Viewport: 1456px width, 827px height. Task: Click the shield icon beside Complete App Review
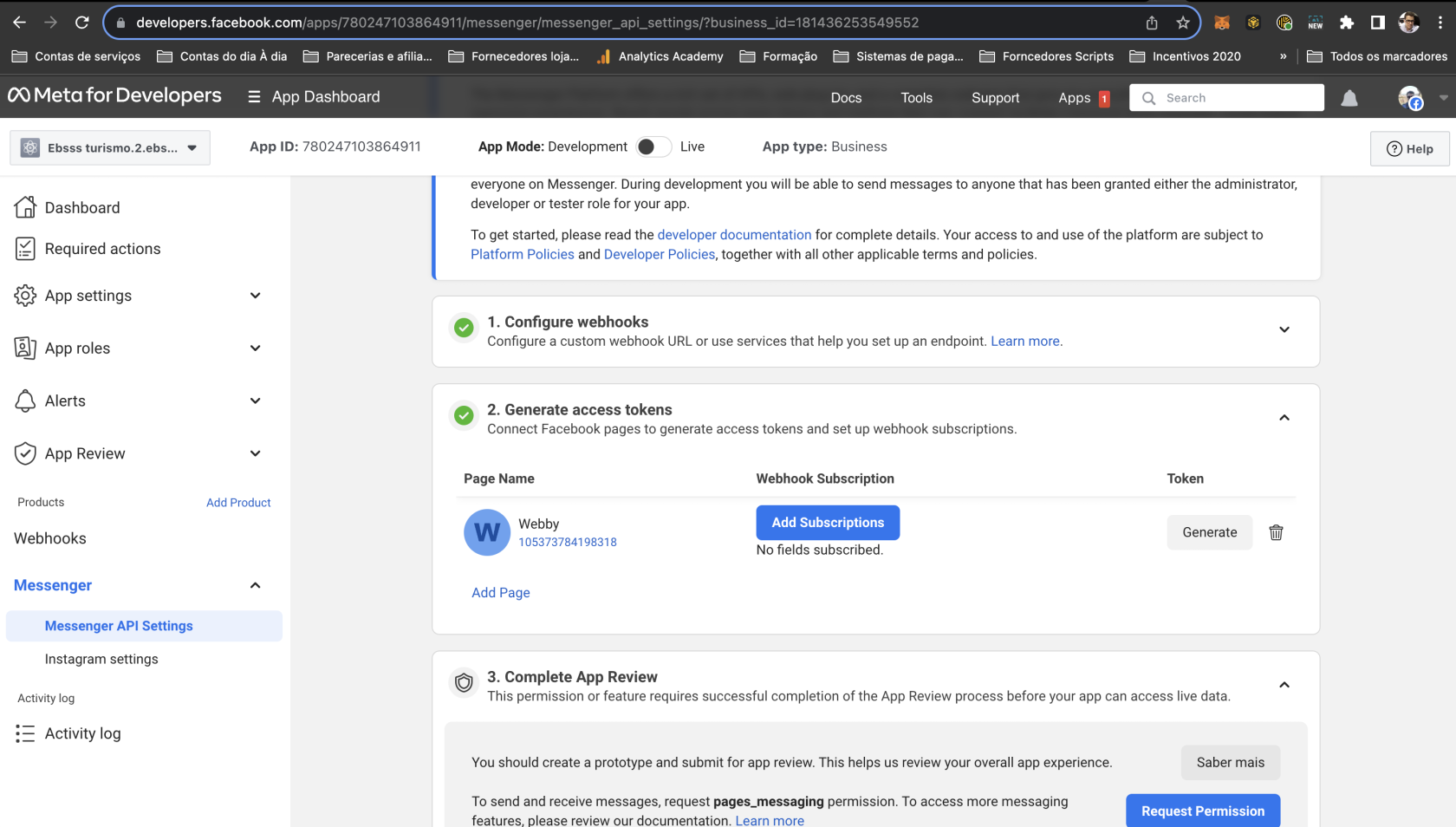464,683
